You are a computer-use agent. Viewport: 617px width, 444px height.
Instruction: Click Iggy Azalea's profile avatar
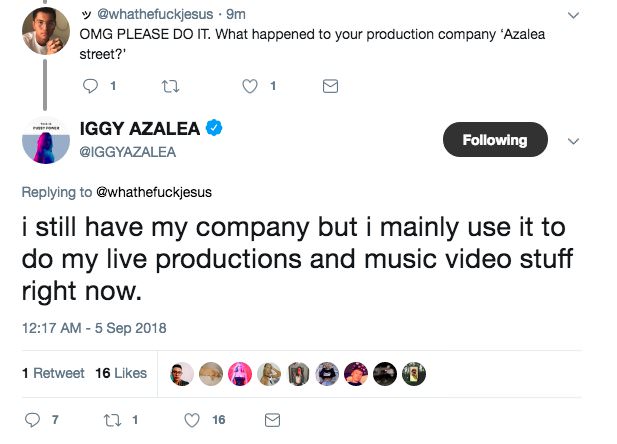[45, 140]
